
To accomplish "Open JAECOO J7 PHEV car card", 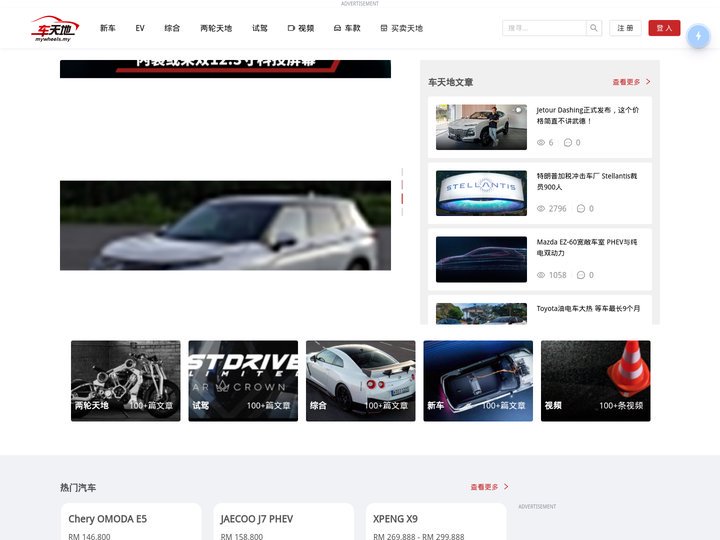I will coord(284,522).
